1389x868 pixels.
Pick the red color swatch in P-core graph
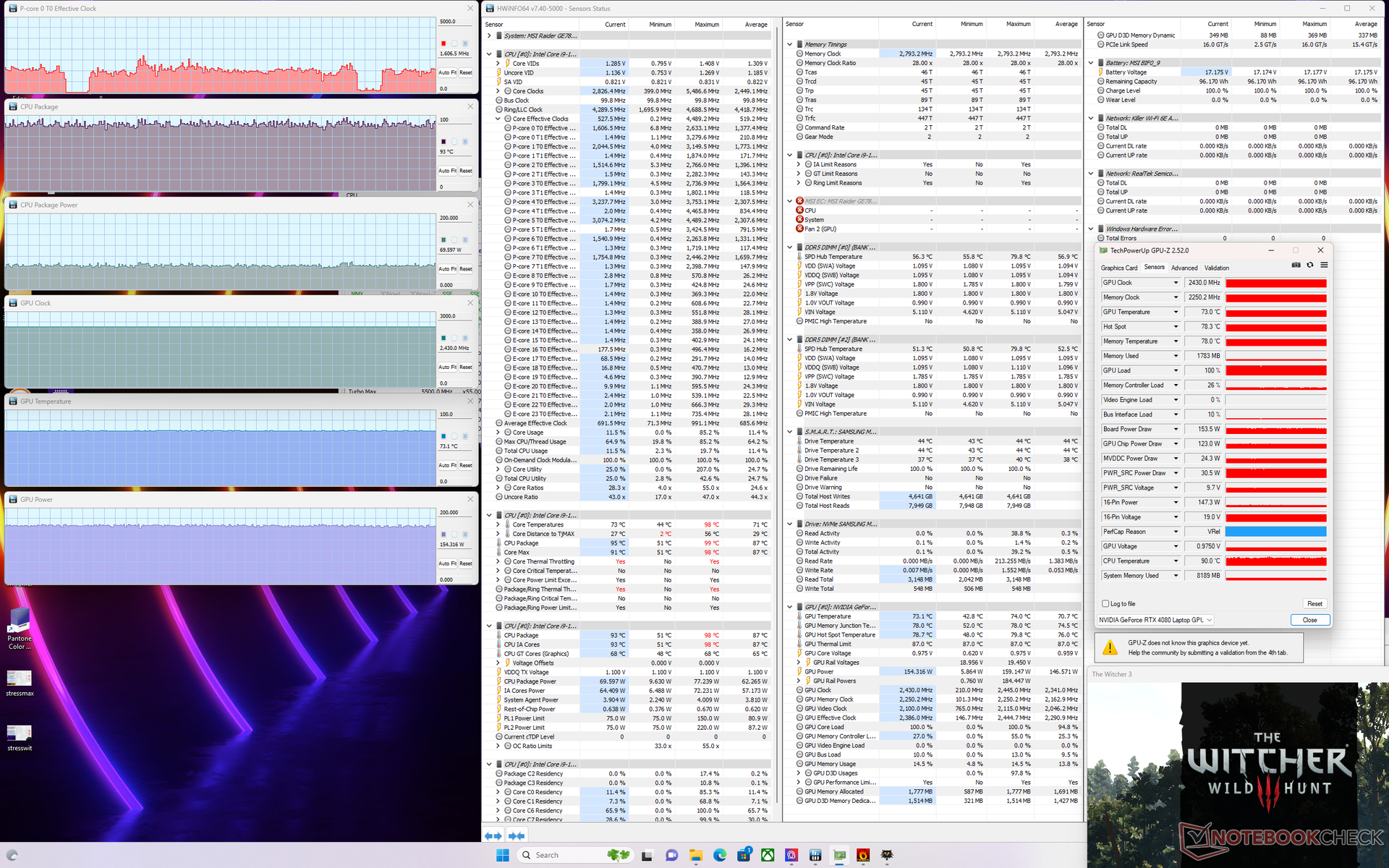[x=443, y=43]
